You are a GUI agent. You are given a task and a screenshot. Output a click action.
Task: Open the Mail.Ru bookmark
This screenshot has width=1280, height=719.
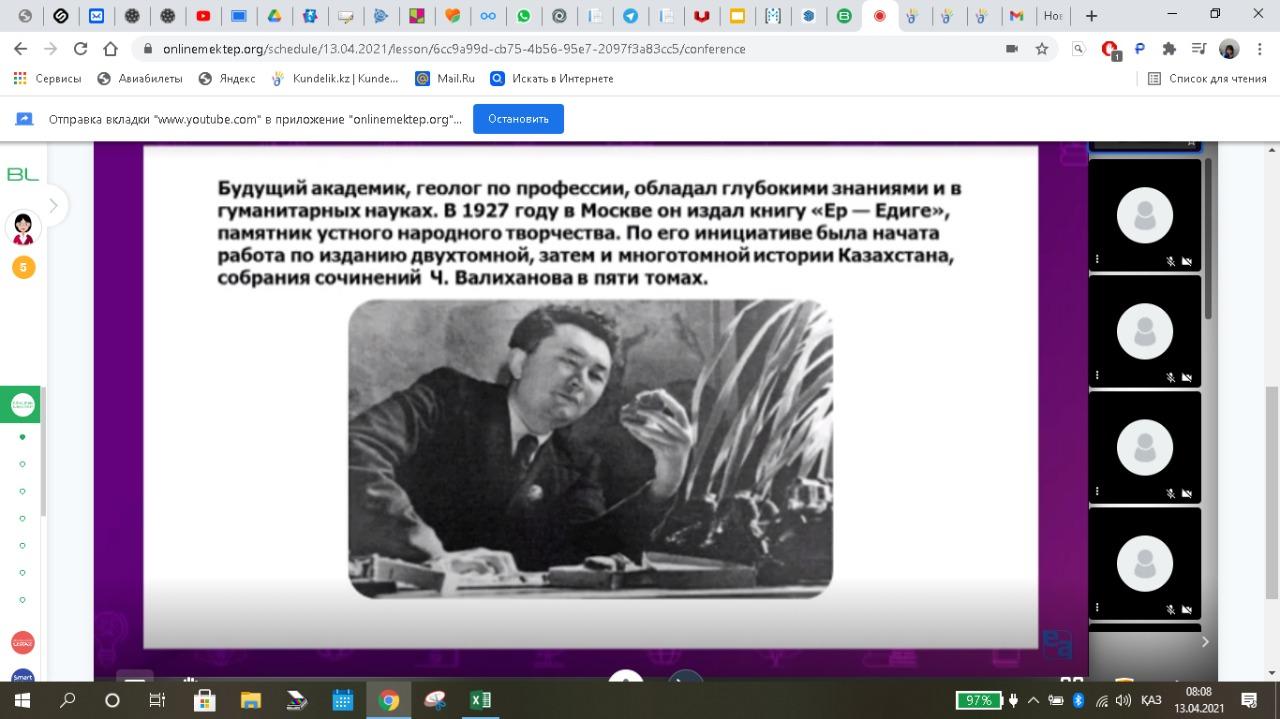[445, 78]
